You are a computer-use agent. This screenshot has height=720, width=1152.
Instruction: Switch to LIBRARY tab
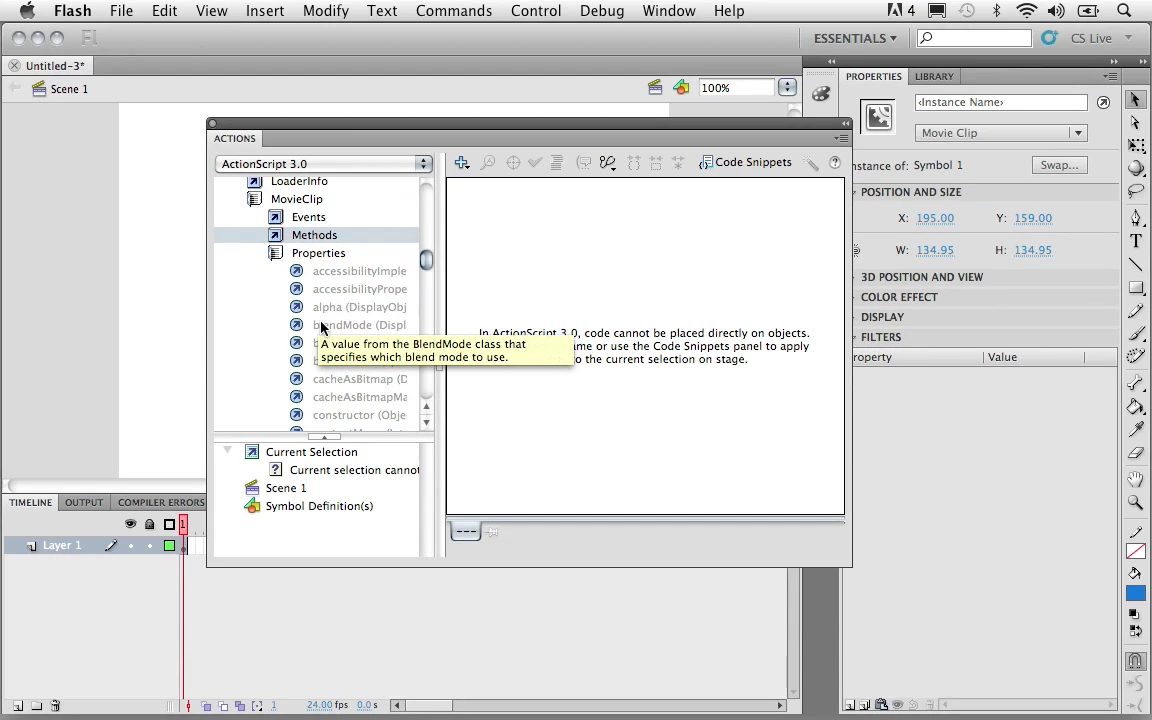click(934, 76)
